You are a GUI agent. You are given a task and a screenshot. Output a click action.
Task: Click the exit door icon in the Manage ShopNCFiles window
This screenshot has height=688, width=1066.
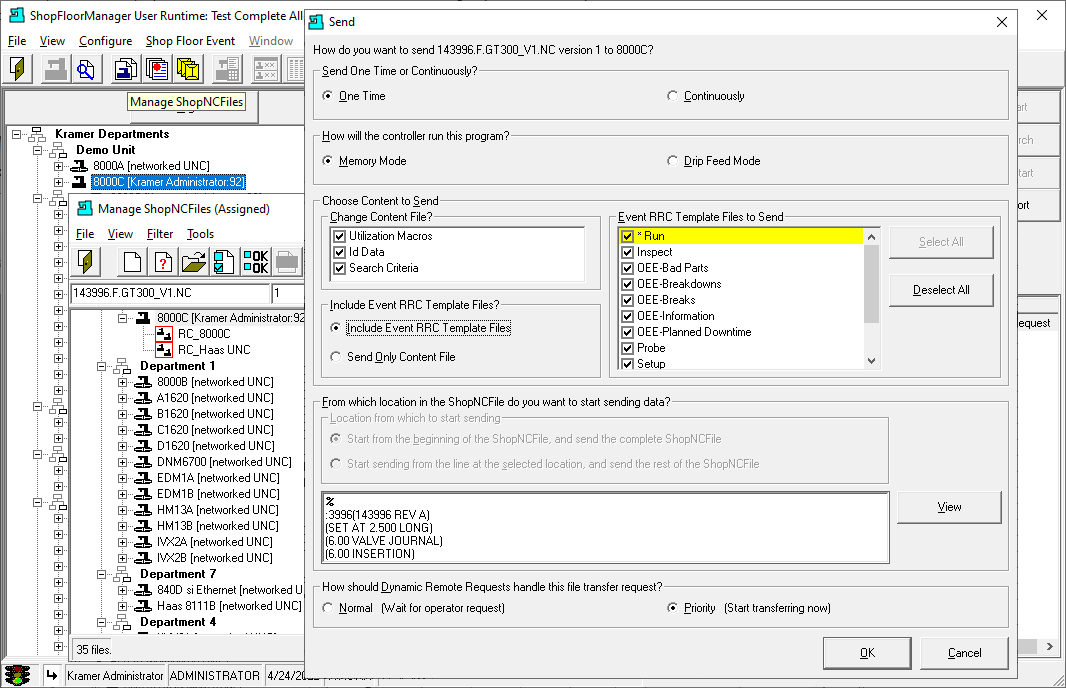click(x=86, y=261)
